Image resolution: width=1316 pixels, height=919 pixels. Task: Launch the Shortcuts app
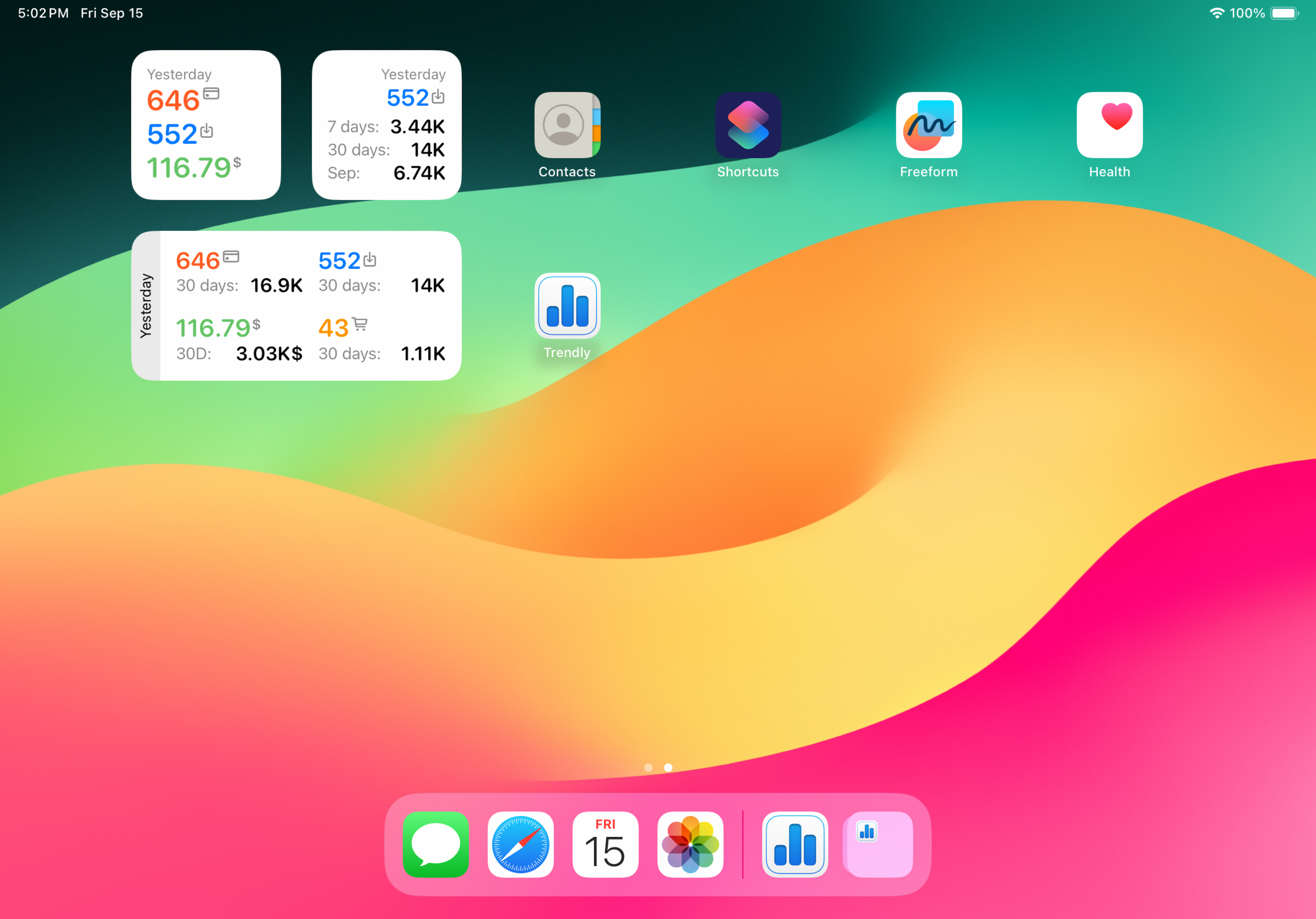coord(747,125)
